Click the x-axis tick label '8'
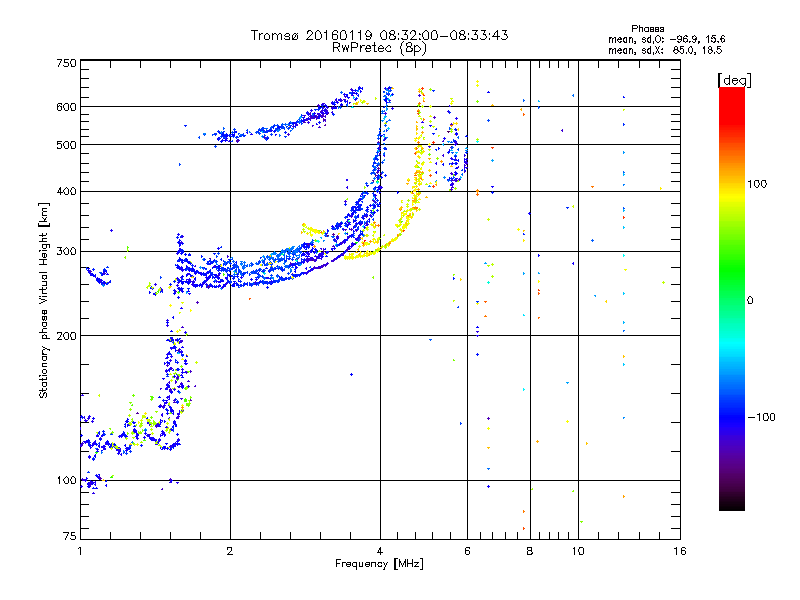This screenshot has width=800, height=600. pyautogui.click(x=530, y=551)
